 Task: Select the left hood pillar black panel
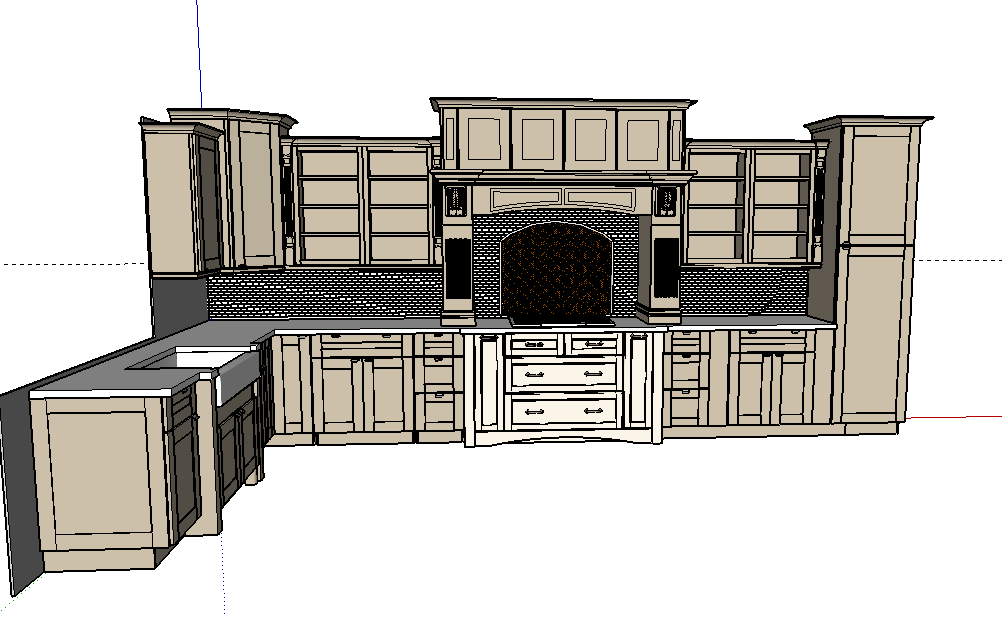pyautogui.click(x=459, y=268)
